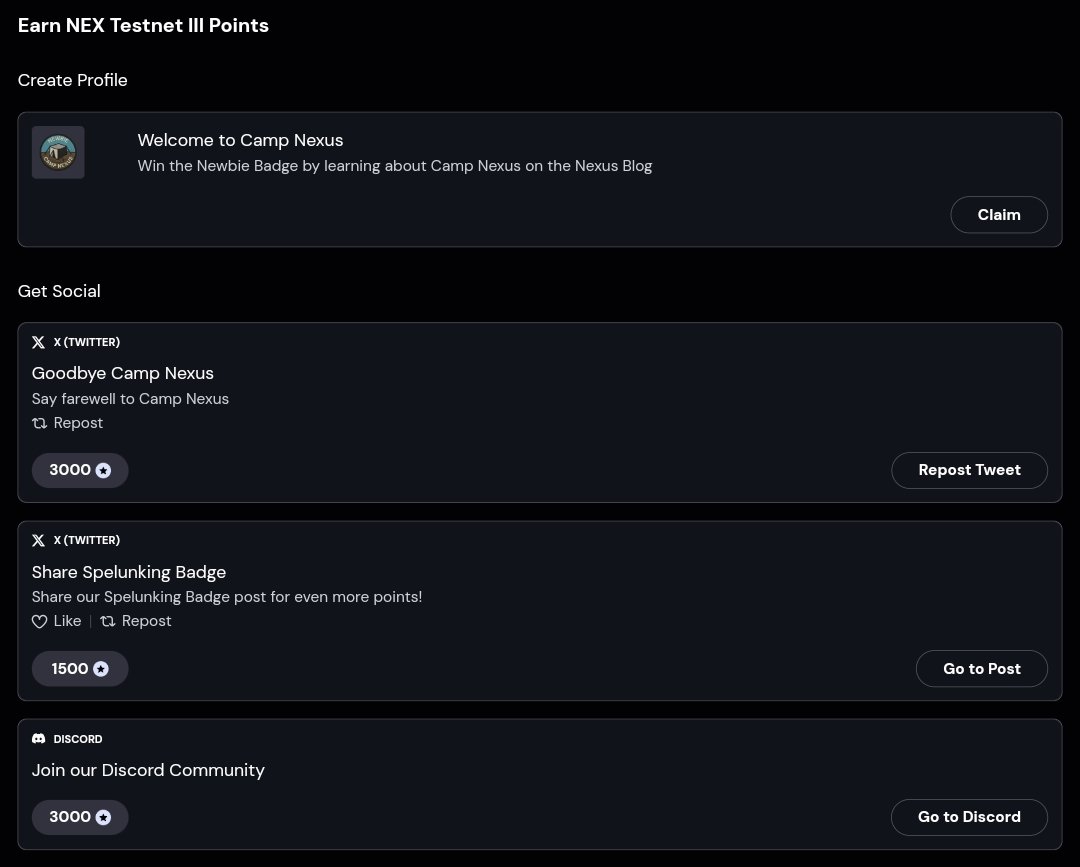Select the Welcome to Camp Nexus title
The height and width of the screenshot is (867, 1080).
[240, 140]
